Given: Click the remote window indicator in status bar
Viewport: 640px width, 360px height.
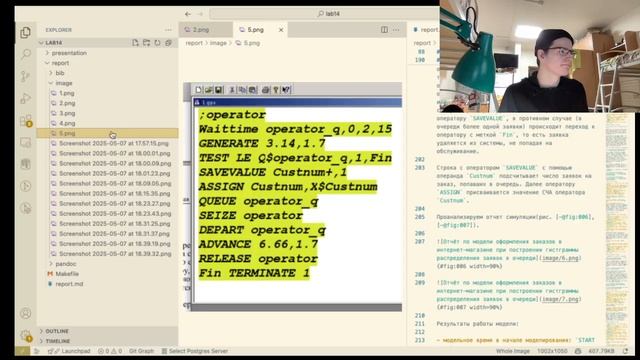Looking at the screenshot, I should [x=22, y=351].
